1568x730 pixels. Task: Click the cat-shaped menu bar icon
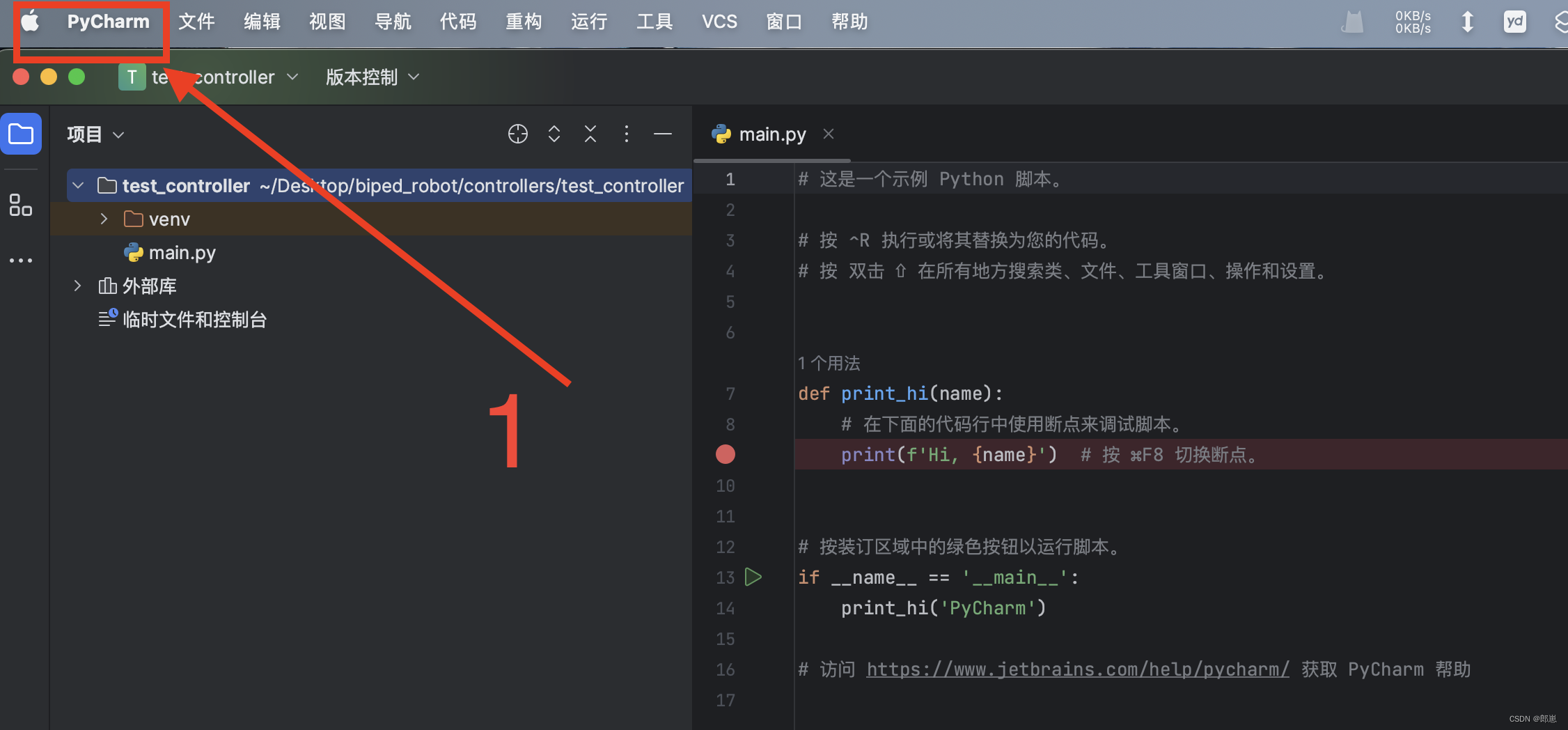[x=1352, y=22]
